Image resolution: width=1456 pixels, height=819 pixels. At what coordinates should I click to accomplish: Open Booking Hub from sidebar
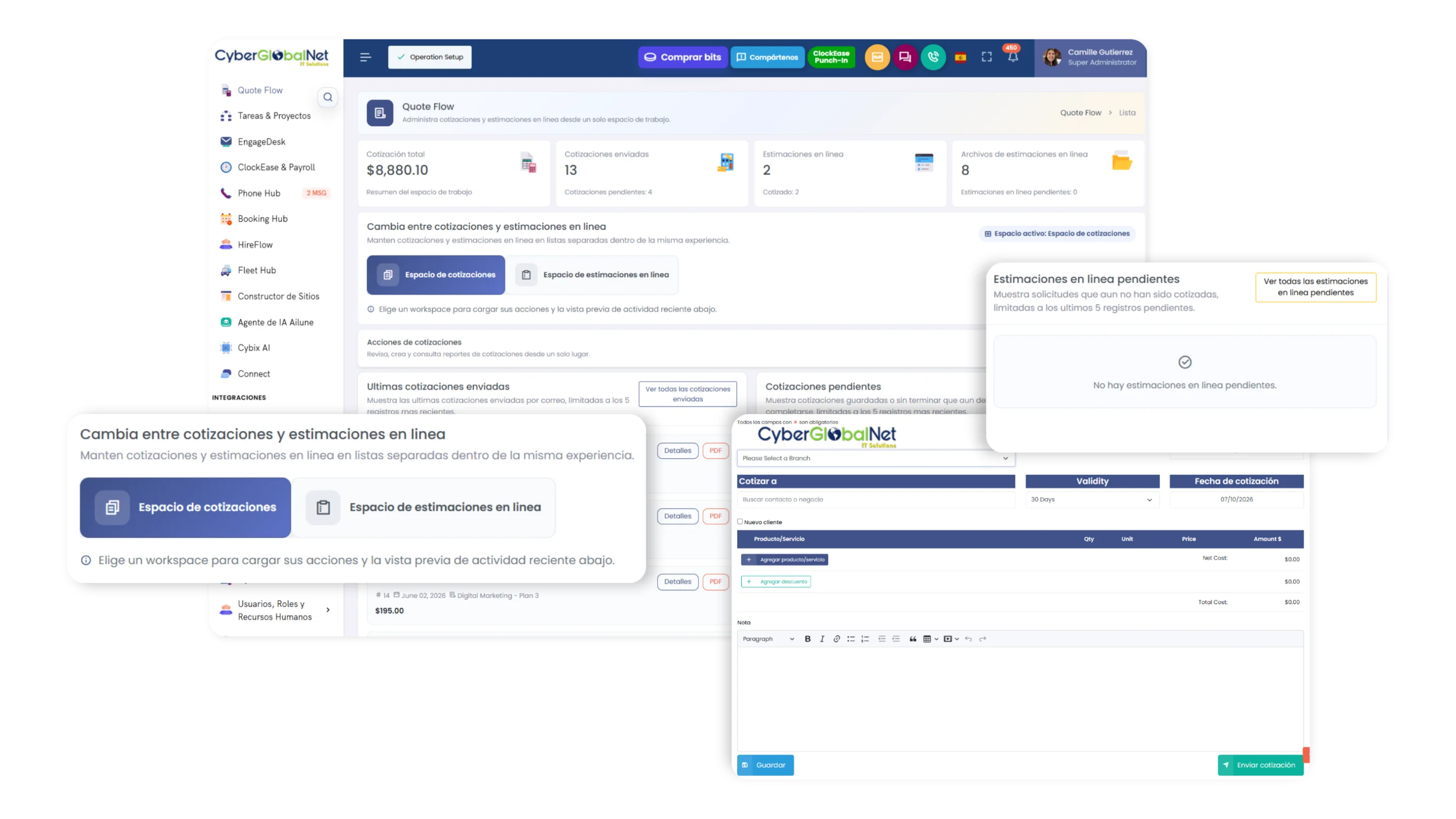point(262,219)
